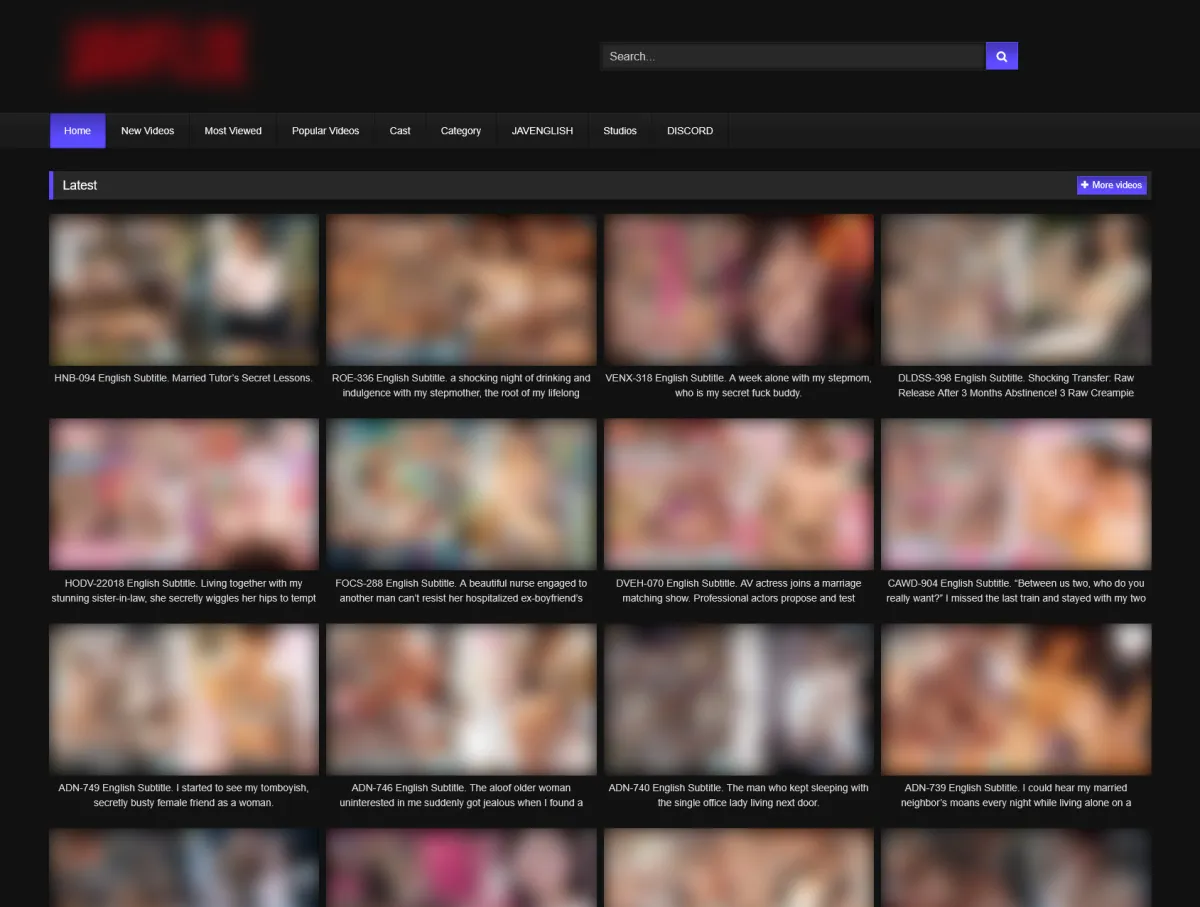
Task: Go to New Videos page
Action: (x=147, y=131)
